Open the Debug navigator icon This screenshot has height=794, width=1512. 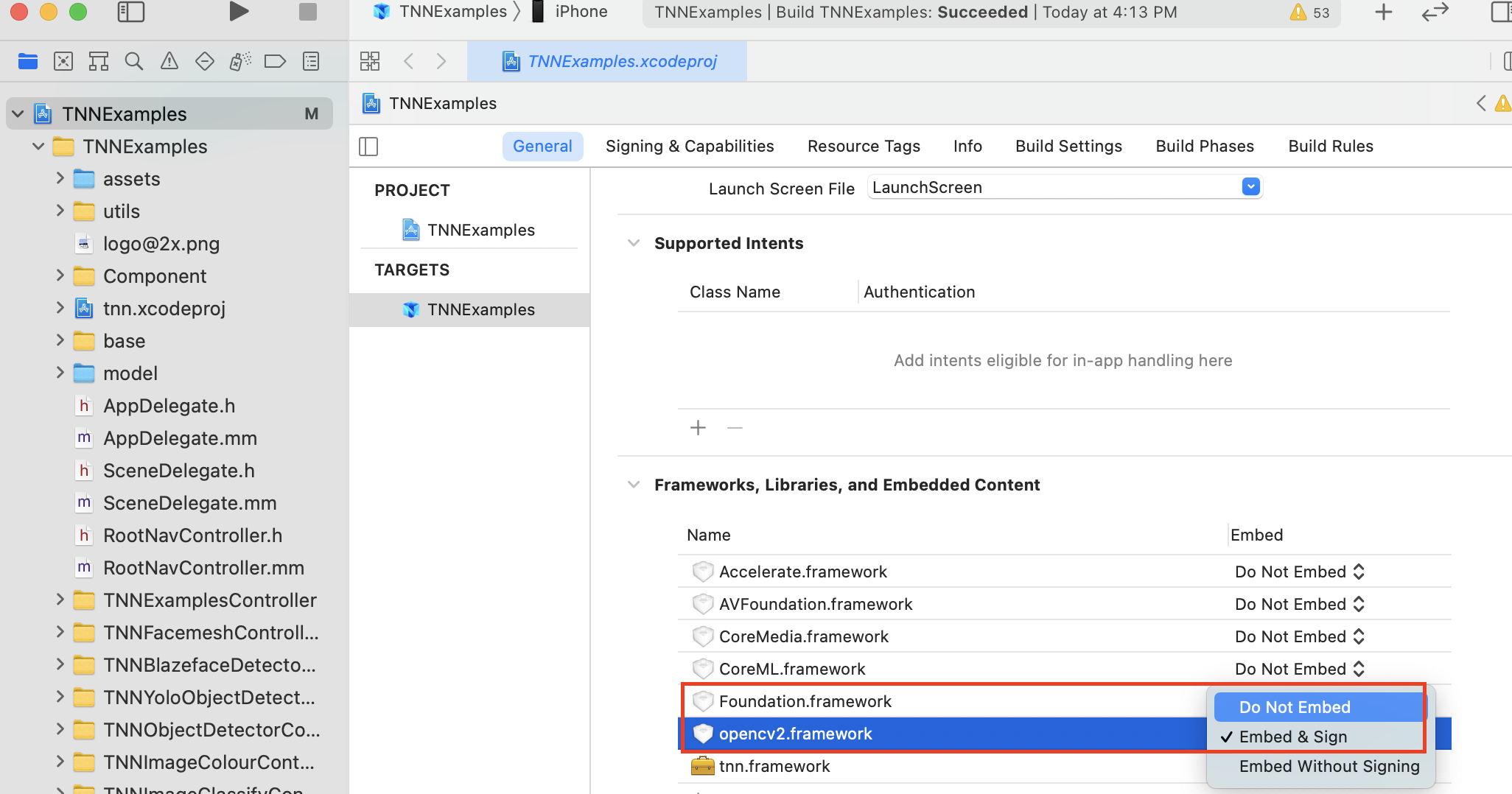point(240,61)
